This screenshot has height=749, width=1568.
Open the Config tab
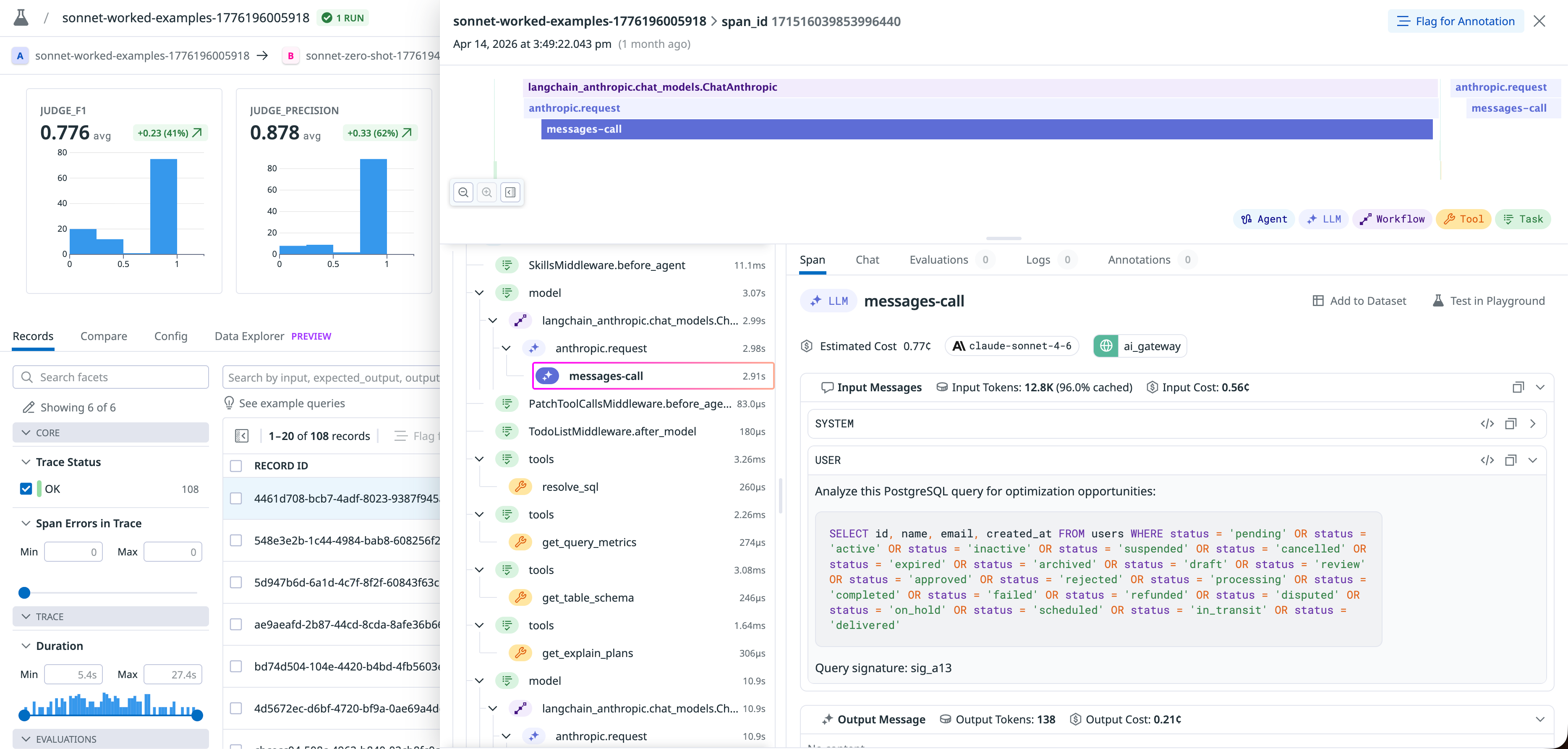(171, 336)
